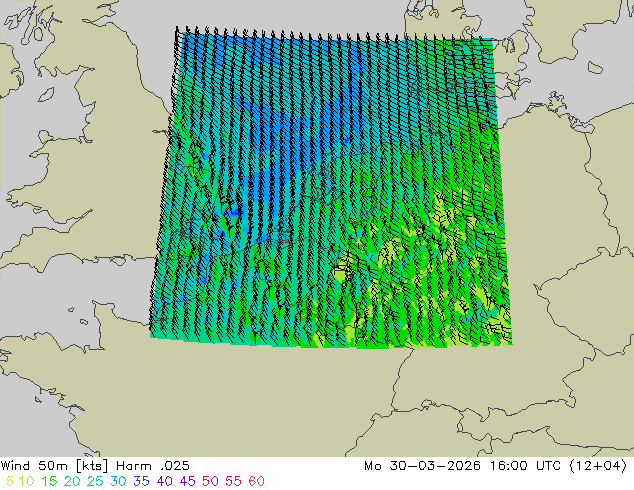Click the blue '35' legend value

(x=141, y=481)
